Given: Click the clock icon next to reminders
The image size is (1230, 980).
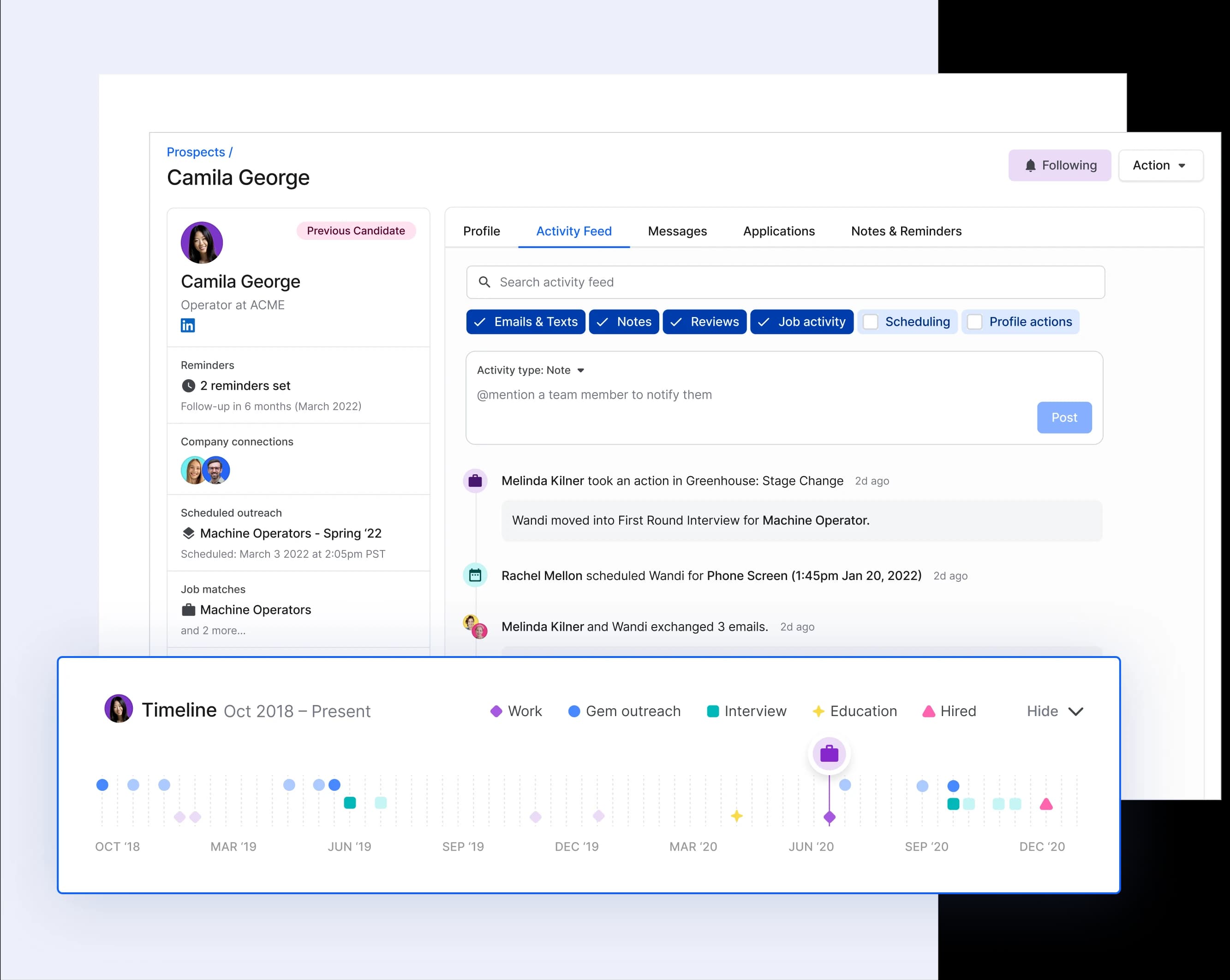Looking at the screenshot, I should click(188, 386).
